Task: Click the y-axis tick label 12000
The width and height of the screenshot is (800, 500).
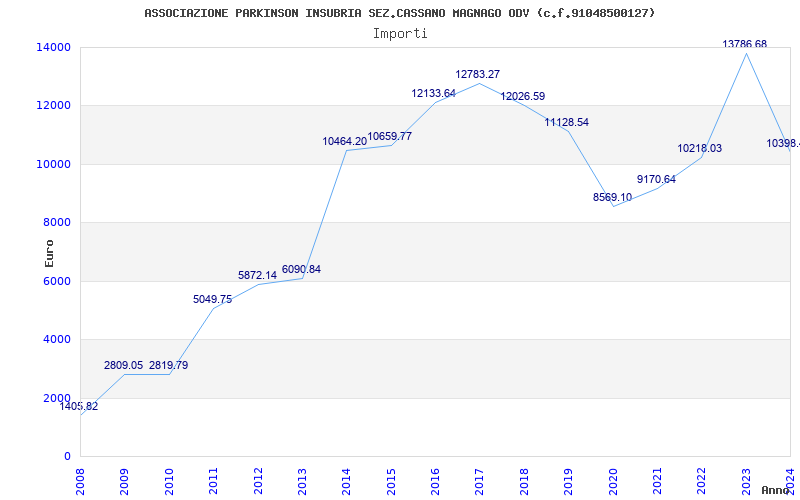Action: click(x=53, y=106)
